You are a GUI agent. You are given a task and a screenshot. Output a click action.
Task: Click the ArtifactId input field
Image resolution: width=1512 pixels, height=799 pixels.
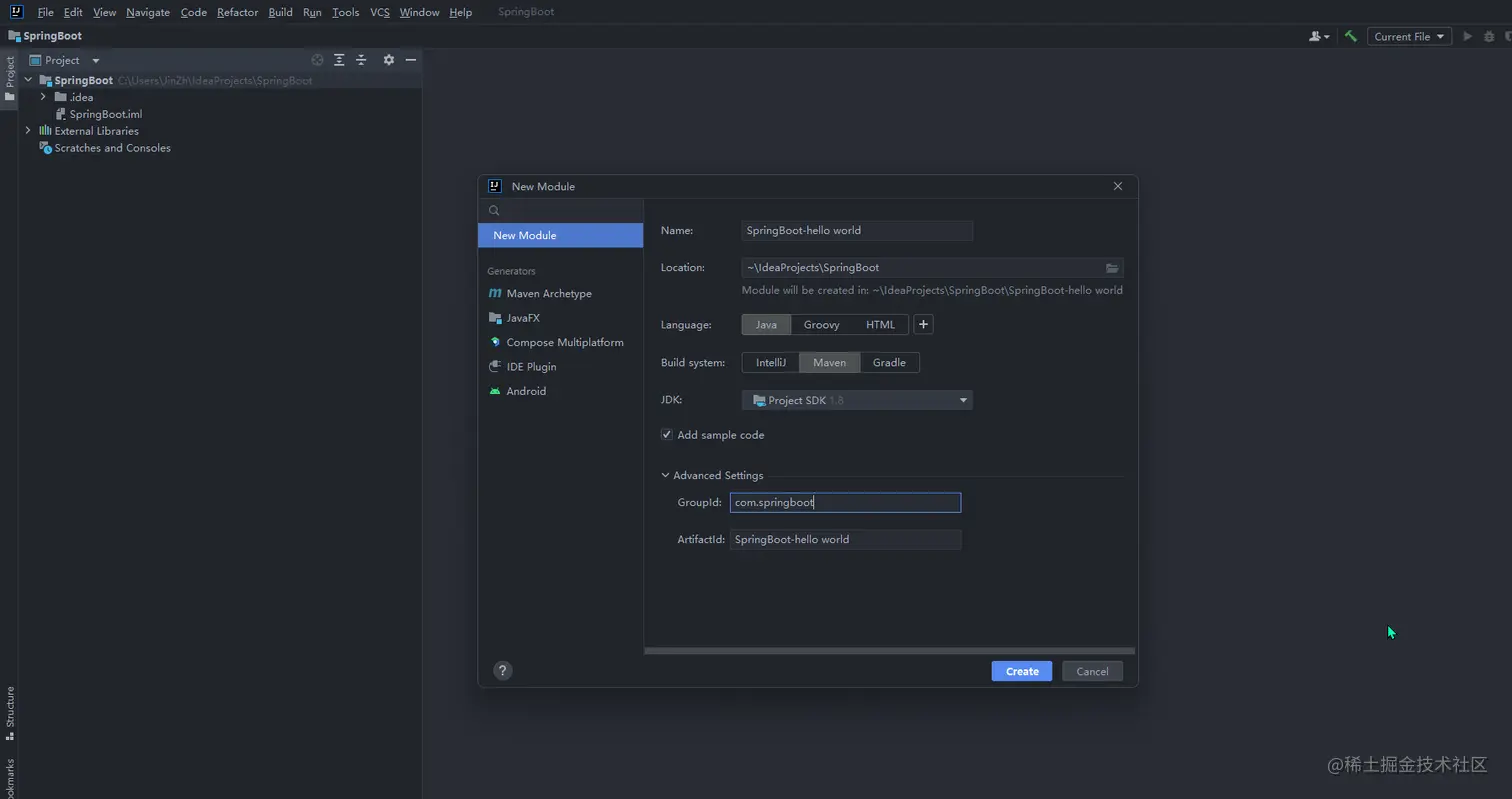point(845,539)
